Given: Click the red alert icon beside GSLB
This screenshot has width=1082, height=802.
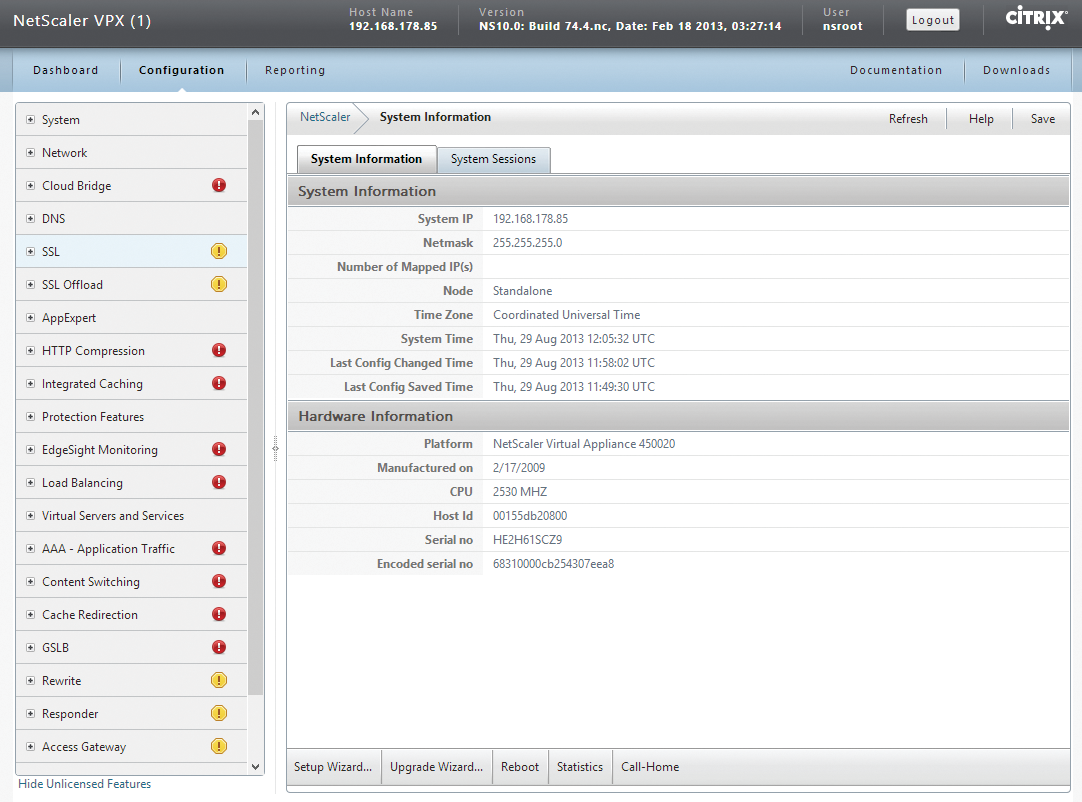Looking at the screenshot, I should pyautogui.click(x=219, y=647).
